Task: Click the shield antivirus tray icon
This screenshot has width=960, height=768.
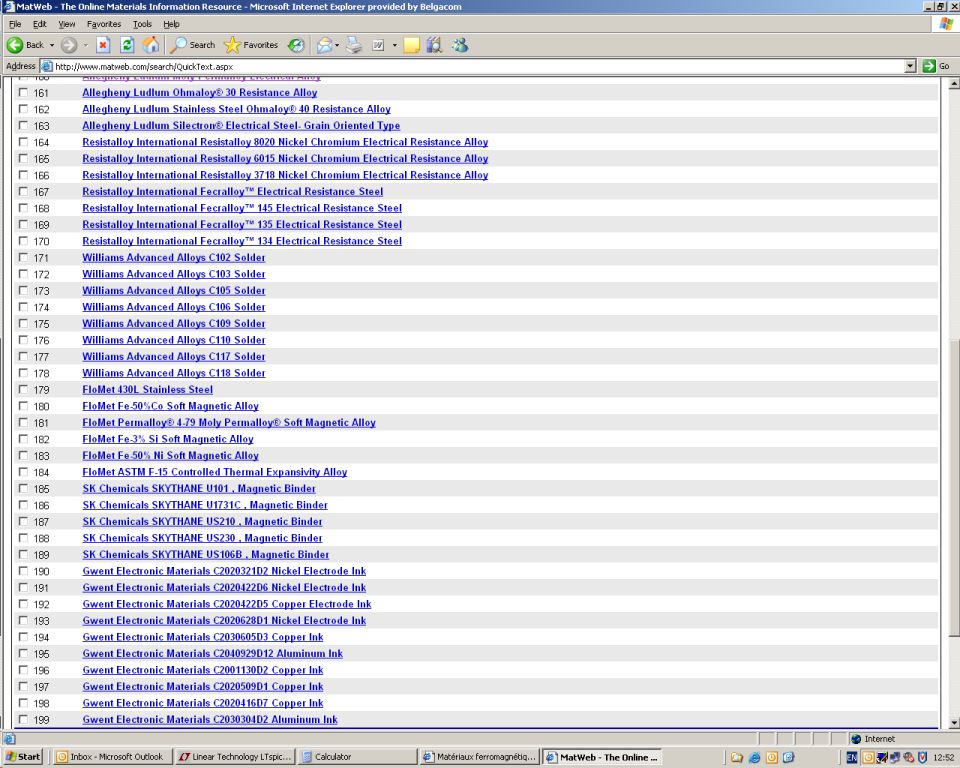Action: click(x=922, y=758)
